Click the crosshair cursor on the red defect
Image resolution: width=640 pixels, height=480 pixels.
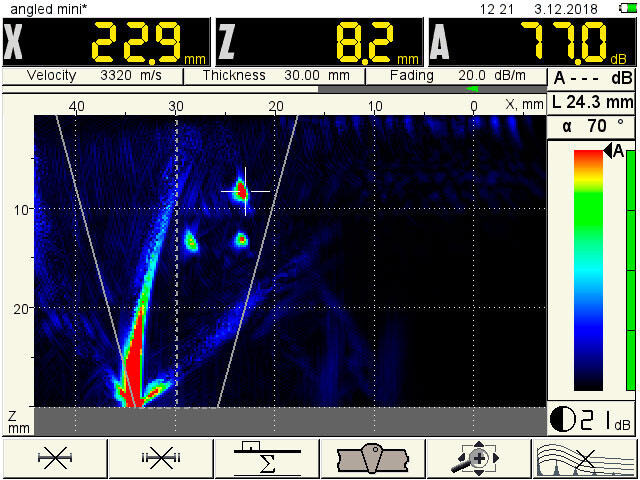pyautogui.click(x=244, y=190)
